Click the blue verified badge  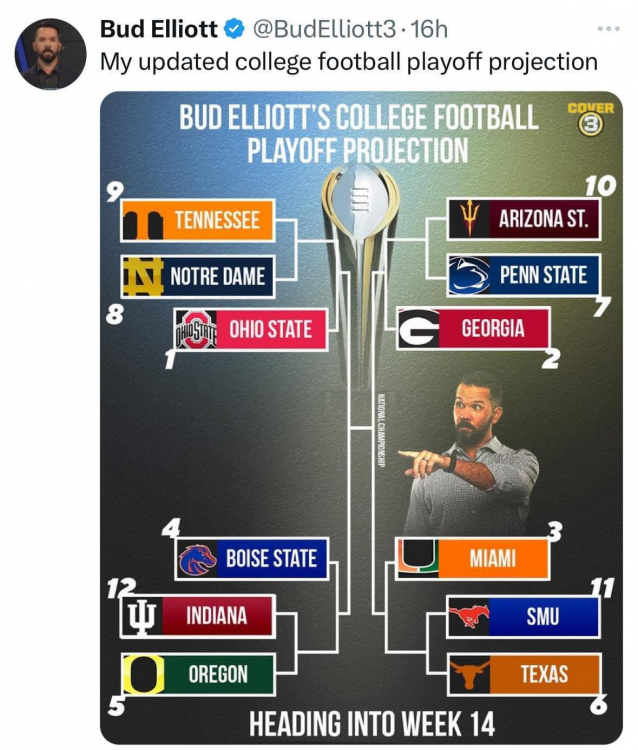[236, 31]
